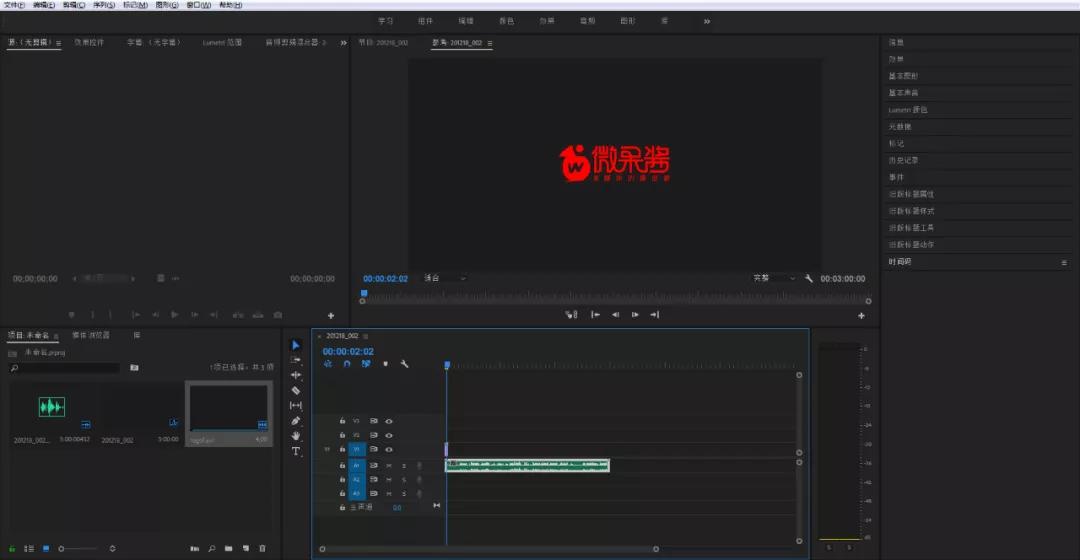Switch project panel to list view
This screenshot has width=1080, height=560.
[29, 548]
